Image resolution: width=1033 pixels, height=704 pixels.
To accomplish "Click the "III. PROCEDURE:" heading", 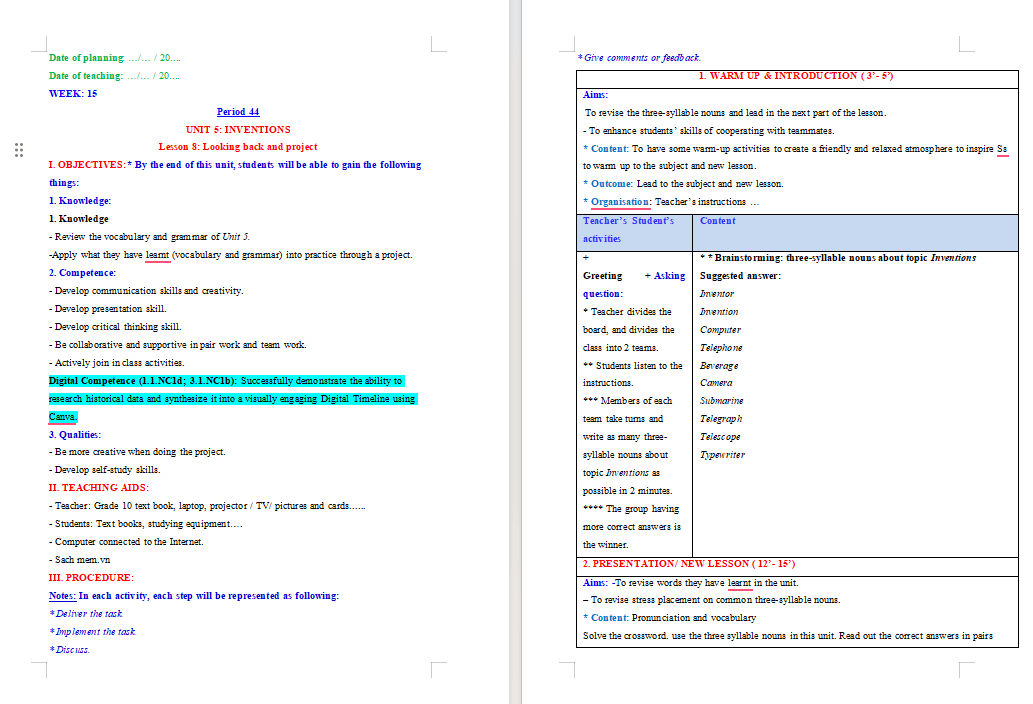I will pyautogui.click(x=91, y=578).
